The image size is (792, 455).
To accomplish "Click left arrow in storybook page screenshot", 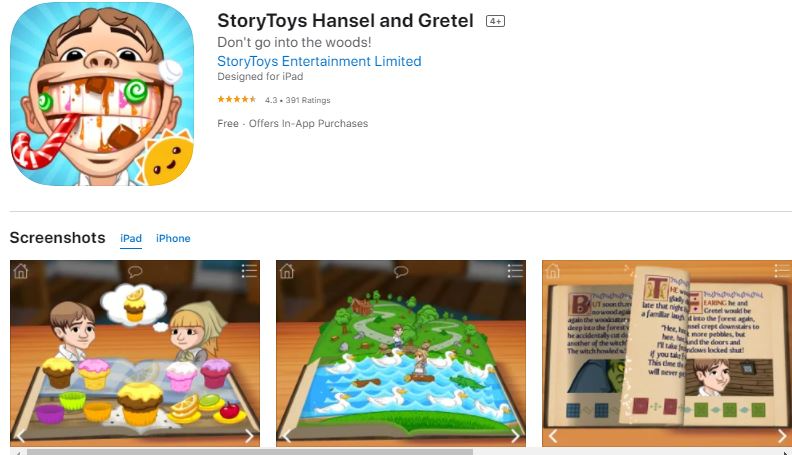I will [553, 436].
